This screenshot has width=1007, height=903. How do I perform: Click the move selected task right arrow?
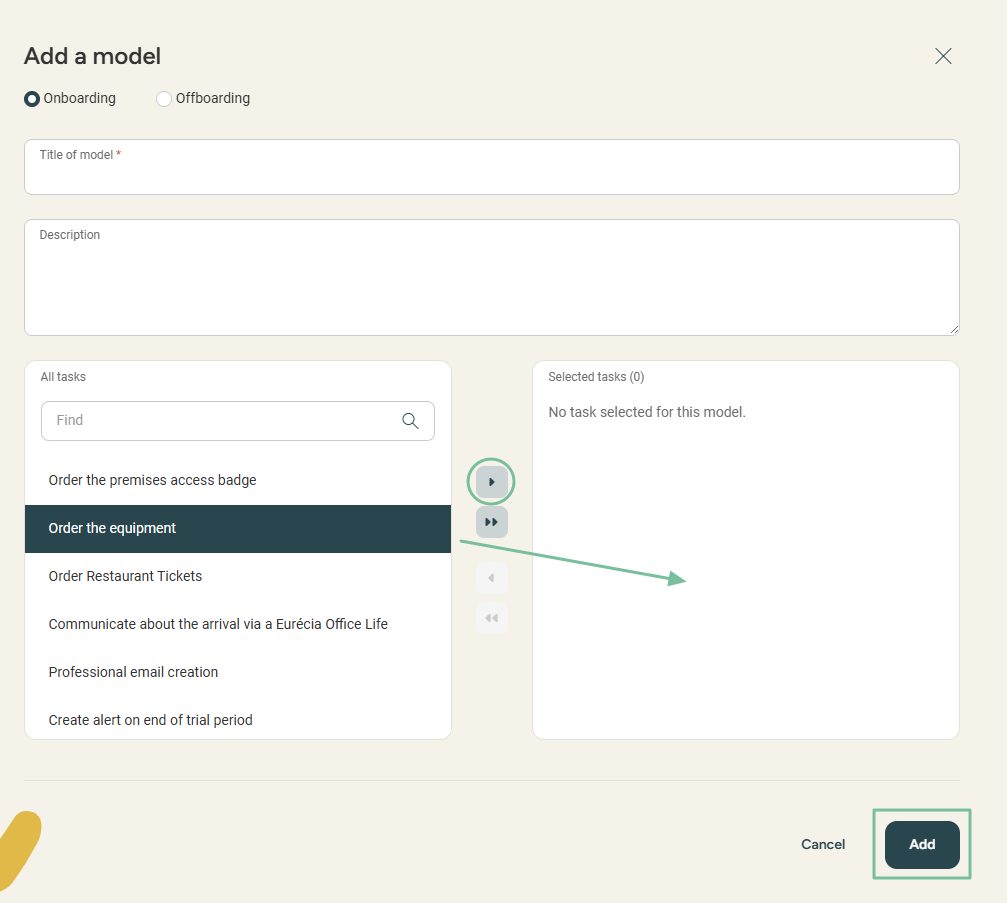tap(491, 482)
